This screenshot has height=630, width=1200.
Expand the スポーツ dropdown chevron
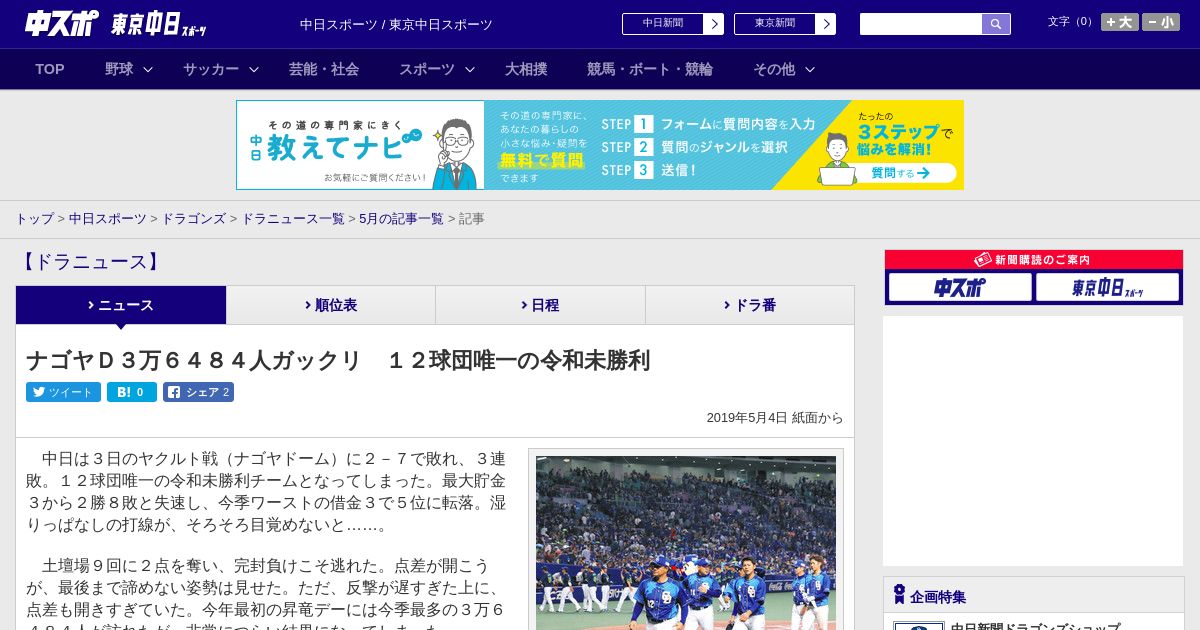click(470, 69)
